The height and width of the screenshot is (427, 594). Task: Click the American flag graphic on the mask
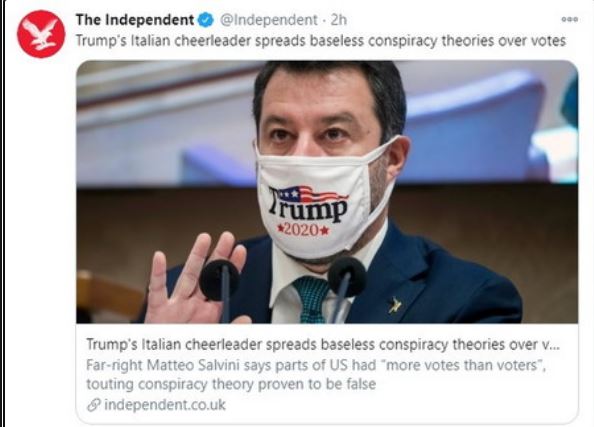pos(311,195)
